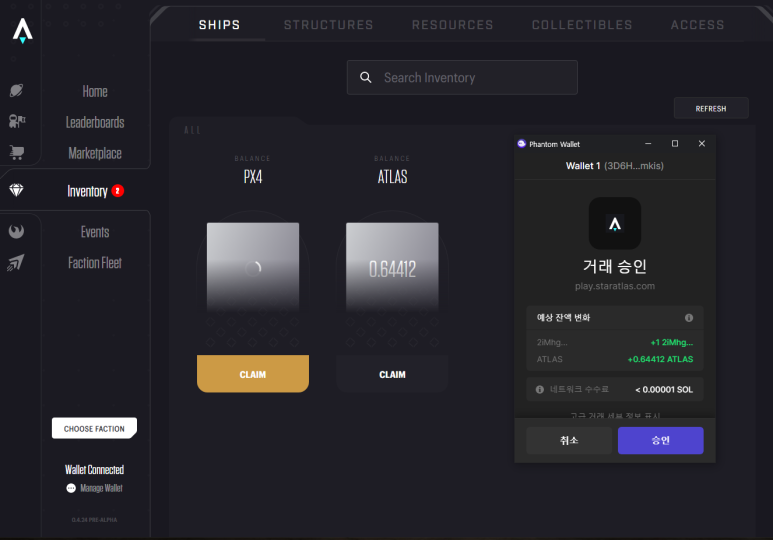
Task: Click the Star Atlas logo icon
Action: click(x=22, y=31)
